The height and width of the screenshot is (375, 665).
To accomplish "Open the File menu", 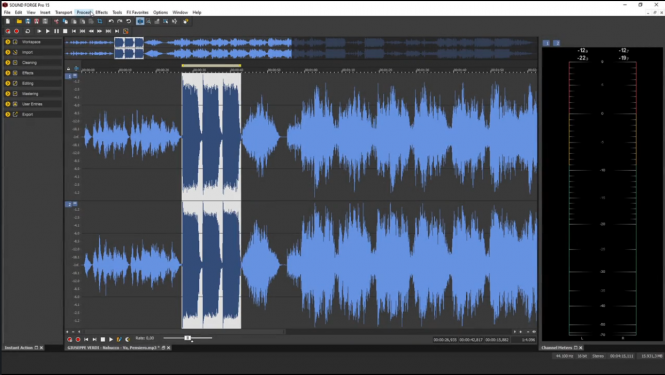I will (7, 12).
